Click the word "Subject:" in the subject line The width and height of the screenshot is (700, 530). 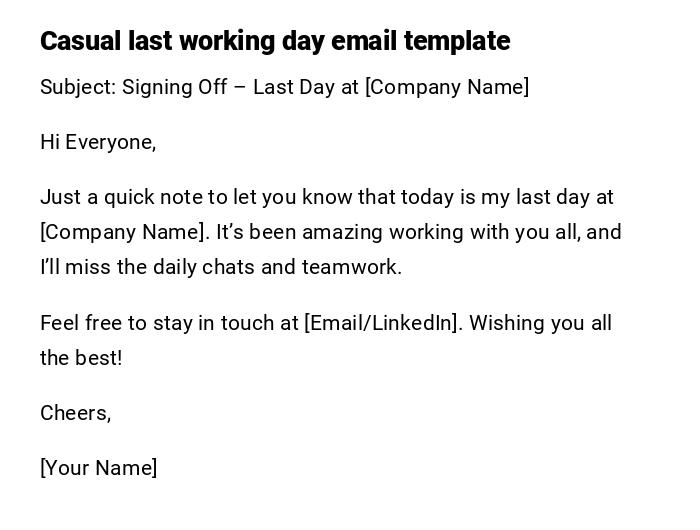click(78, 87)
